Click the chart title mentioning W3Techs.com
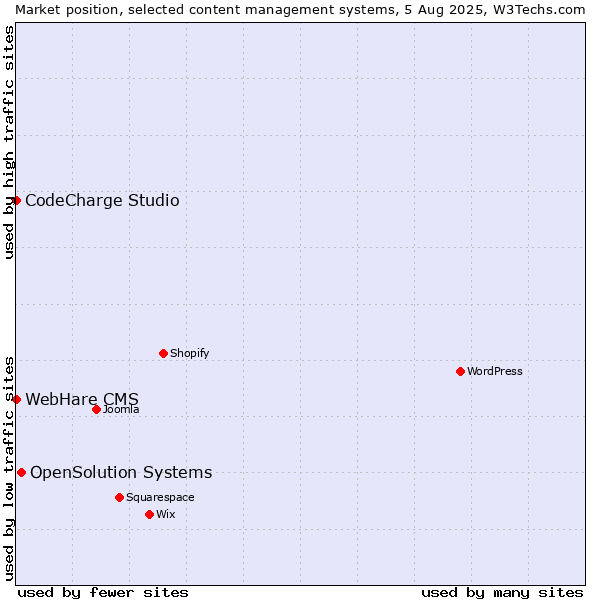The image size is (600, 600). [300, 10]
